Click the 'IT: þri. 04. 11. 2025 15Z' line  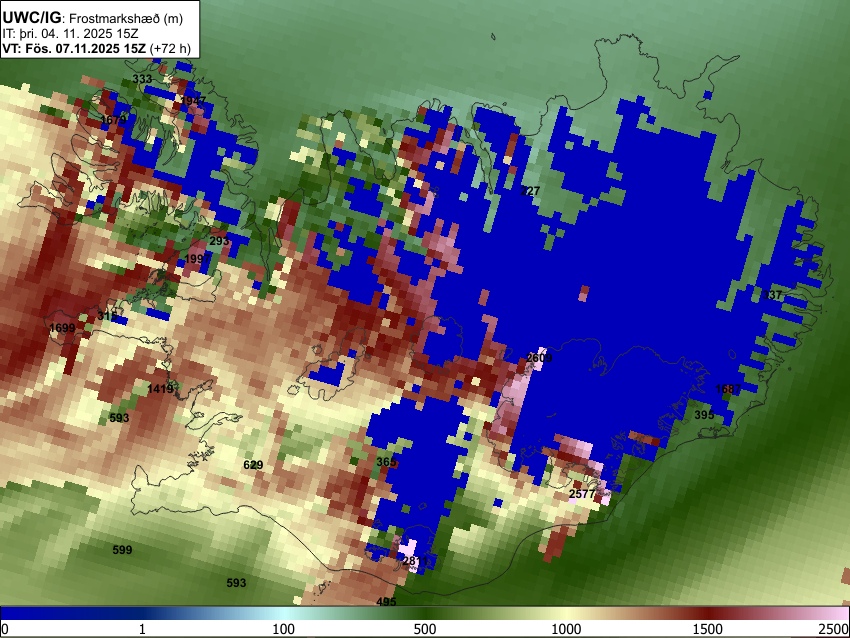[70, 34]
